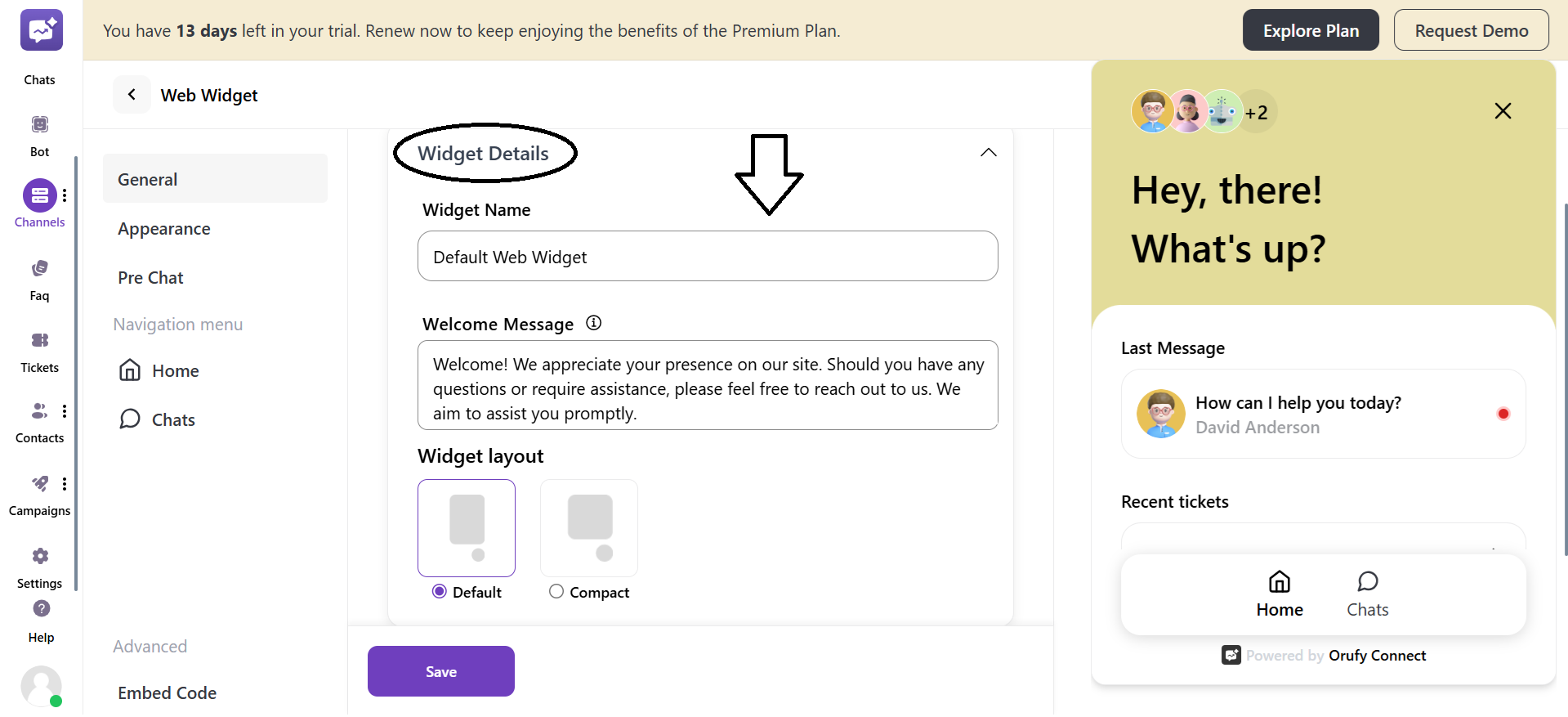This screenshot has height=717, width=1568.
Task: Switch to the Appearance tab
Action: (x=163, y=229)
